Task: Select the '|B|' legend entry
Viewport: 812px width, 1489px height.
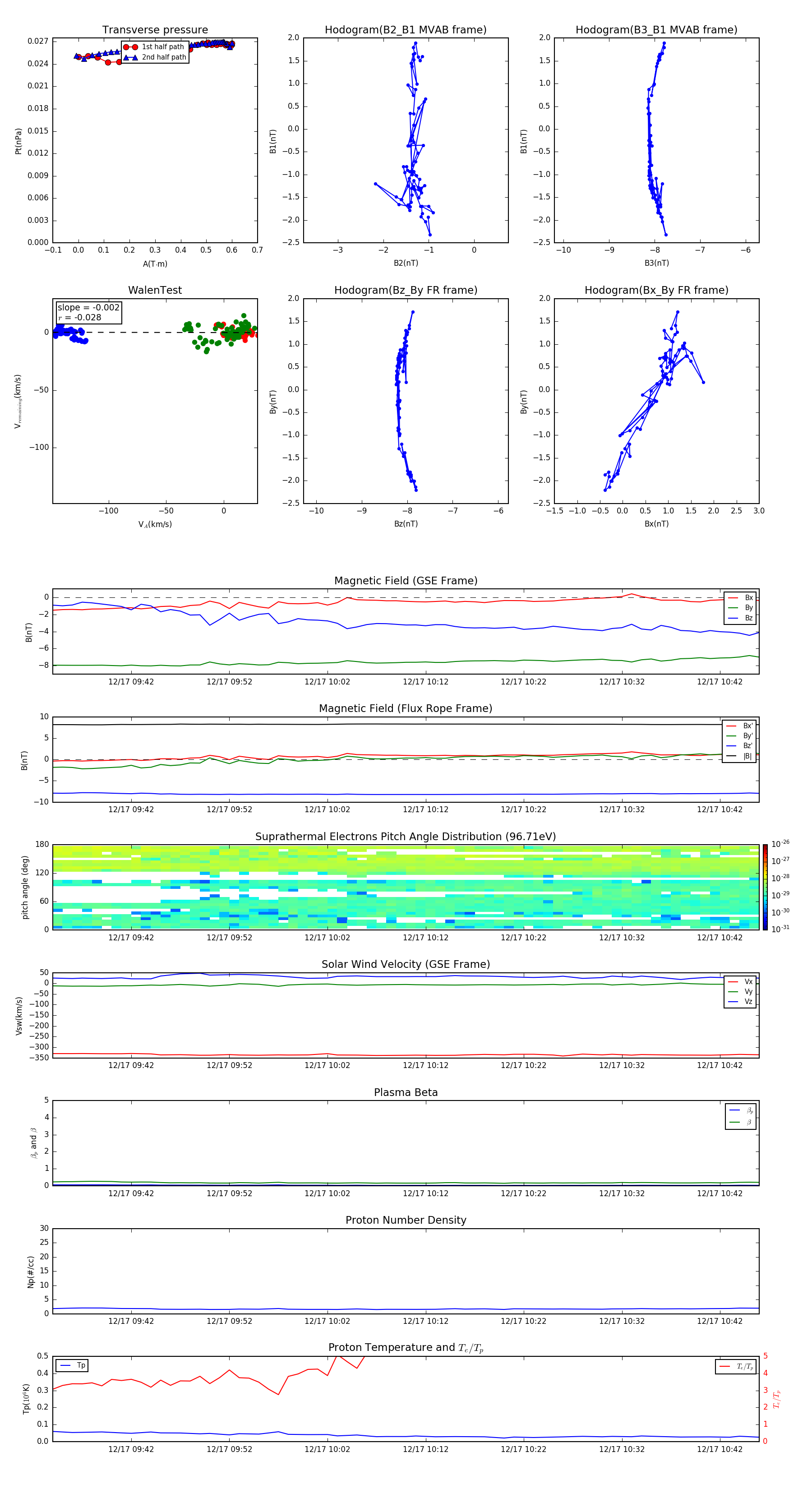Action: (739, 756)
